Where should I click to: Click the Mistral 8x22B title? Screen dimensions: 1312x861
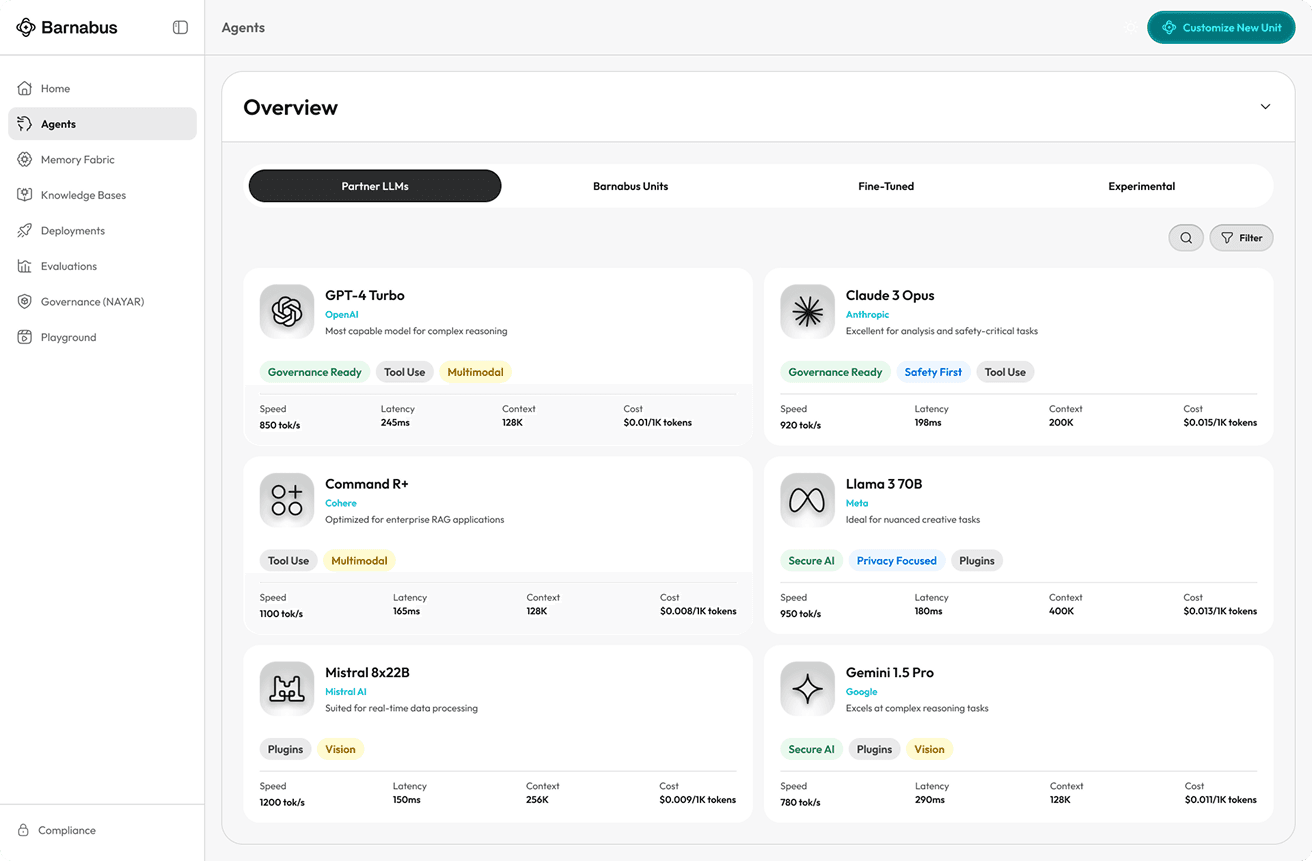368,672
